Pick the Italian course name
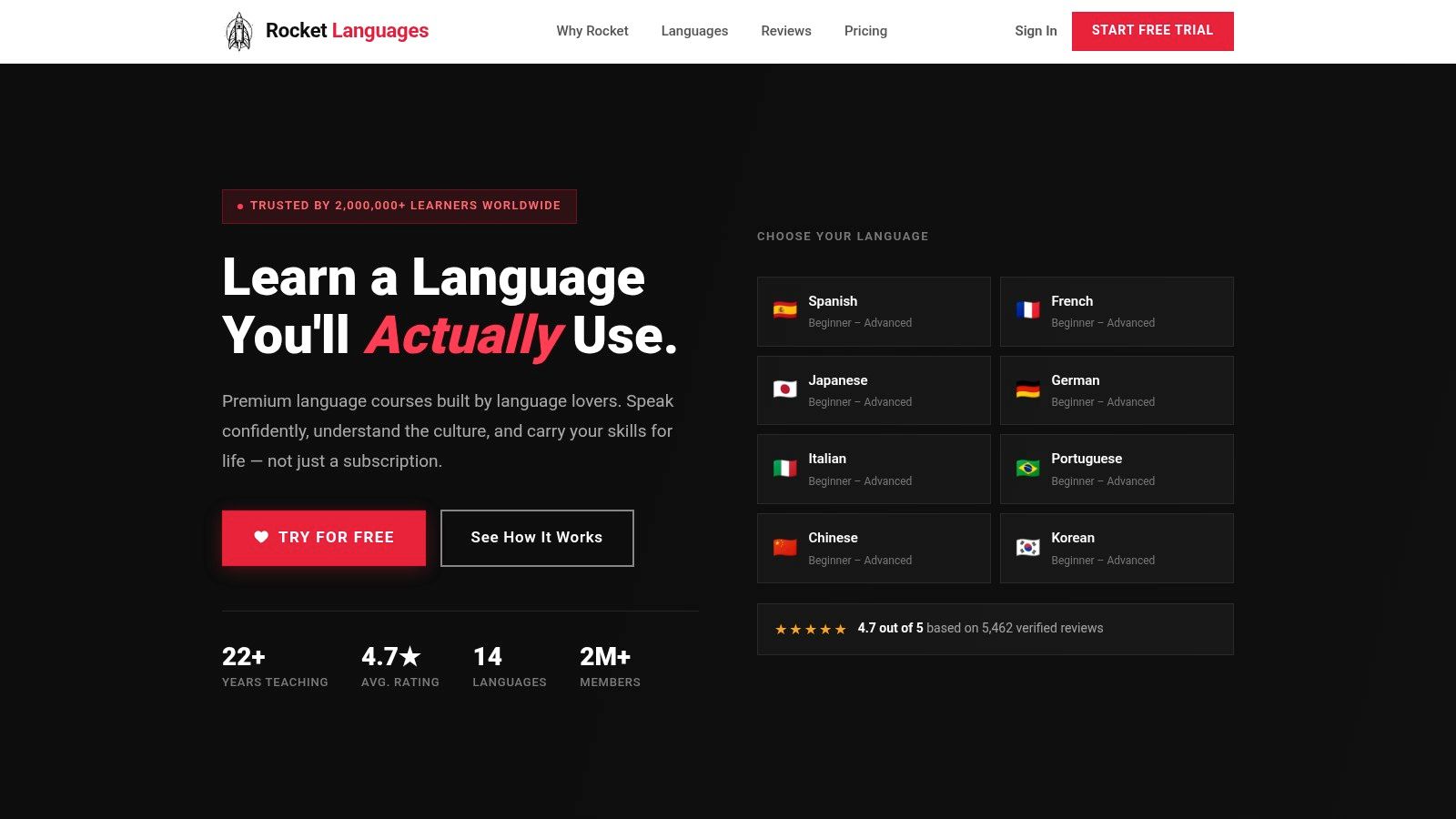Image resolution: width=1456 pixels, height=819 pixels. point(827,459)
